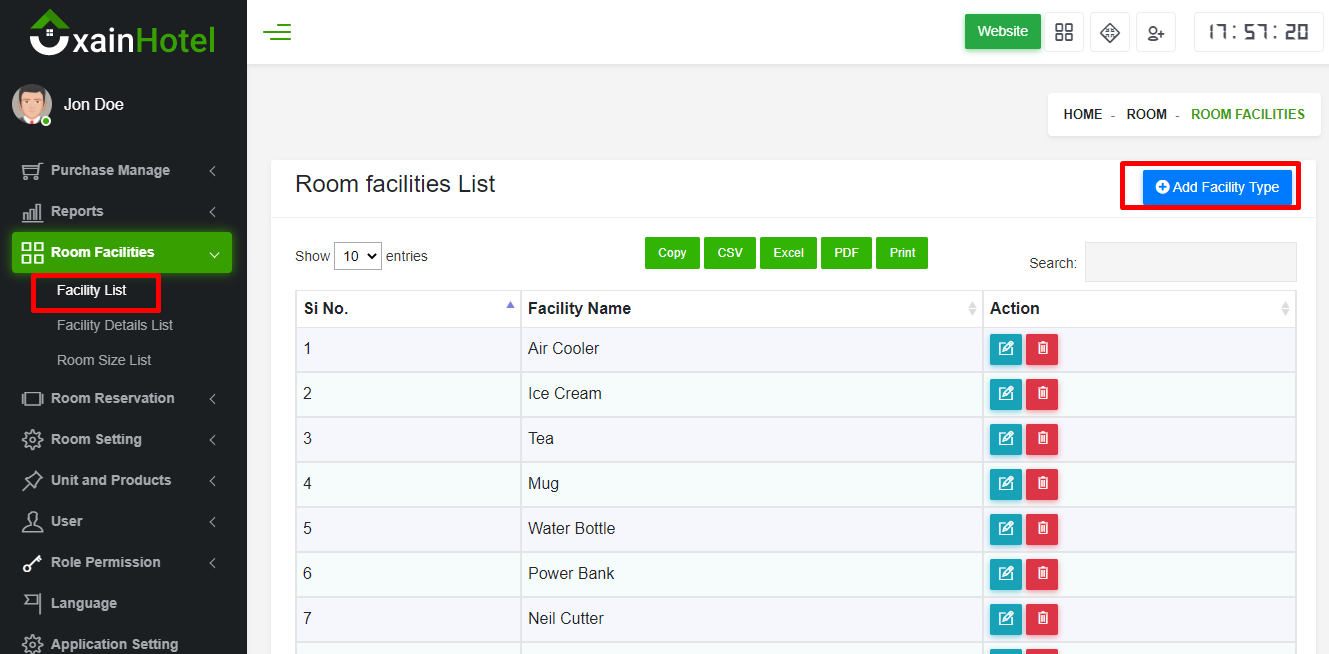Viewport: 1329px width, 654px height.
Task: Click Jon Doe's profile avatar
Action: [x=32, y=104]
